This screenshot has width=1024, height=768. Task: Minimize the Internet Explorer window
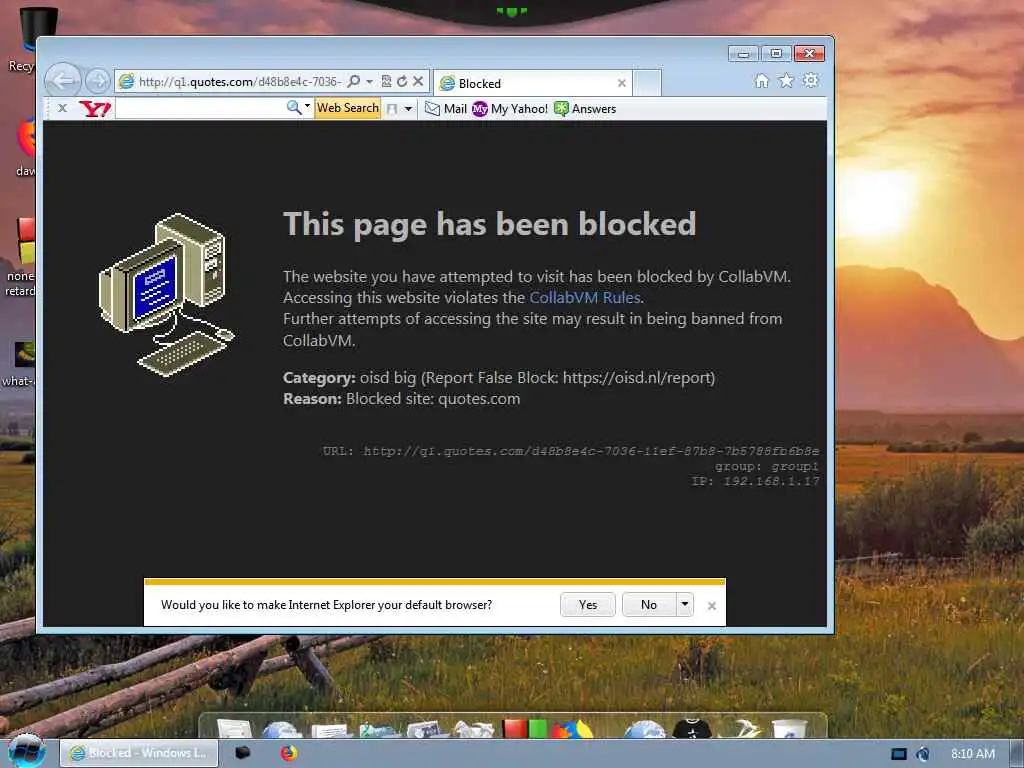click(743, 54)
